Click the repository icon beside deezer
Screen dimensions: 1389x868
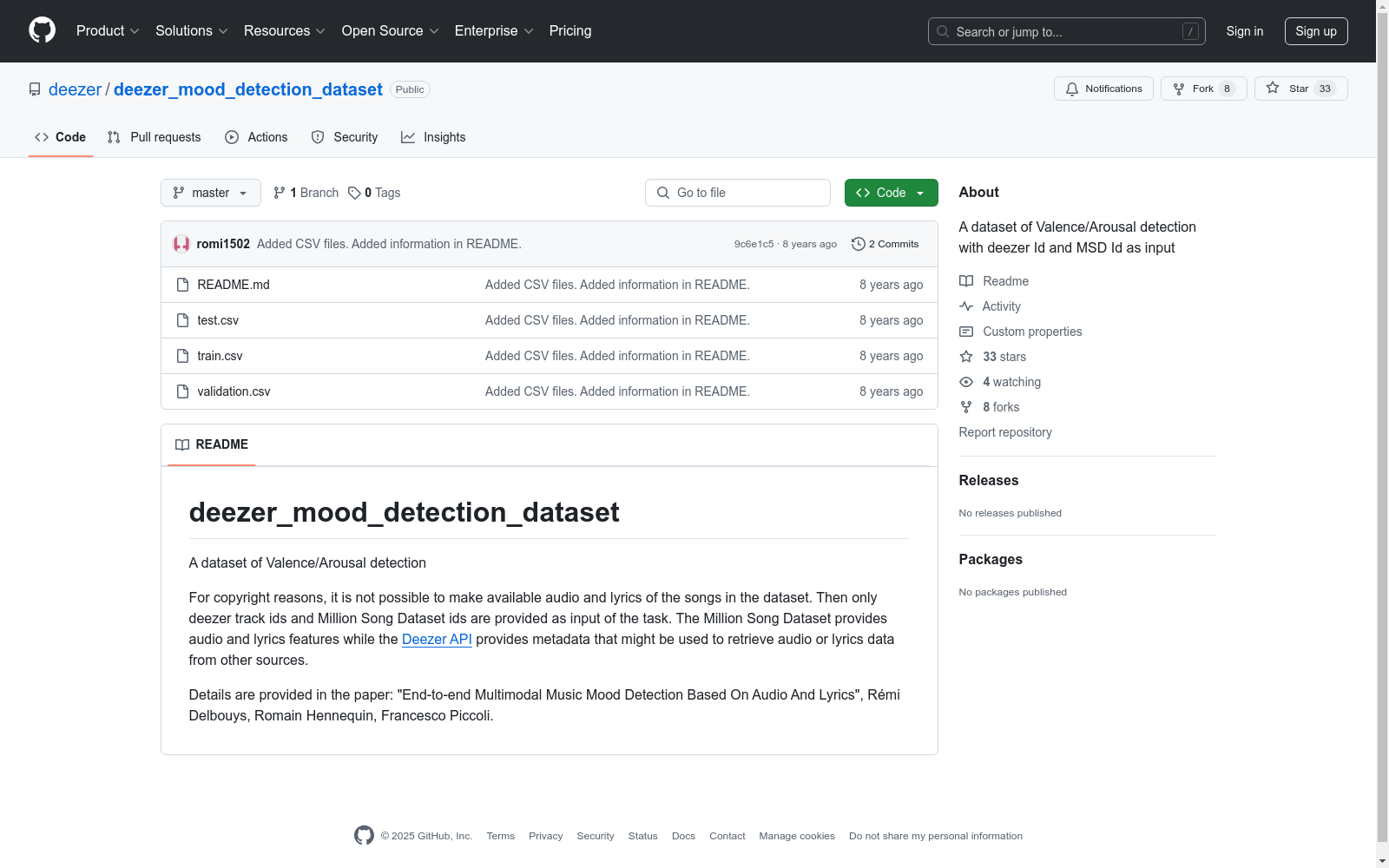(35, 89)
